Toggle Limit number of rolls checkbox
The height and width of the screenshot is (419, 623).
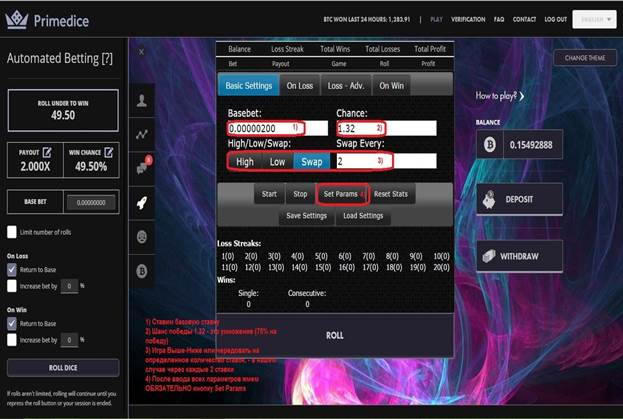point(12,232)
